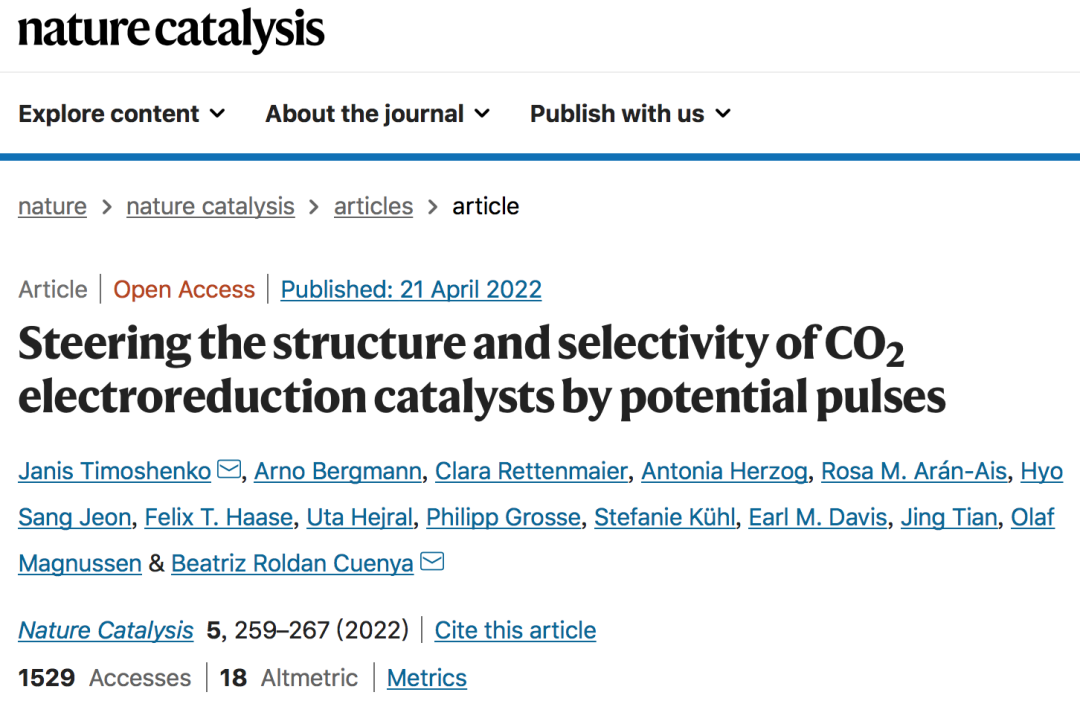Open the Metrics link
This screenshot has width=1080, height=701.
(427, 678)
